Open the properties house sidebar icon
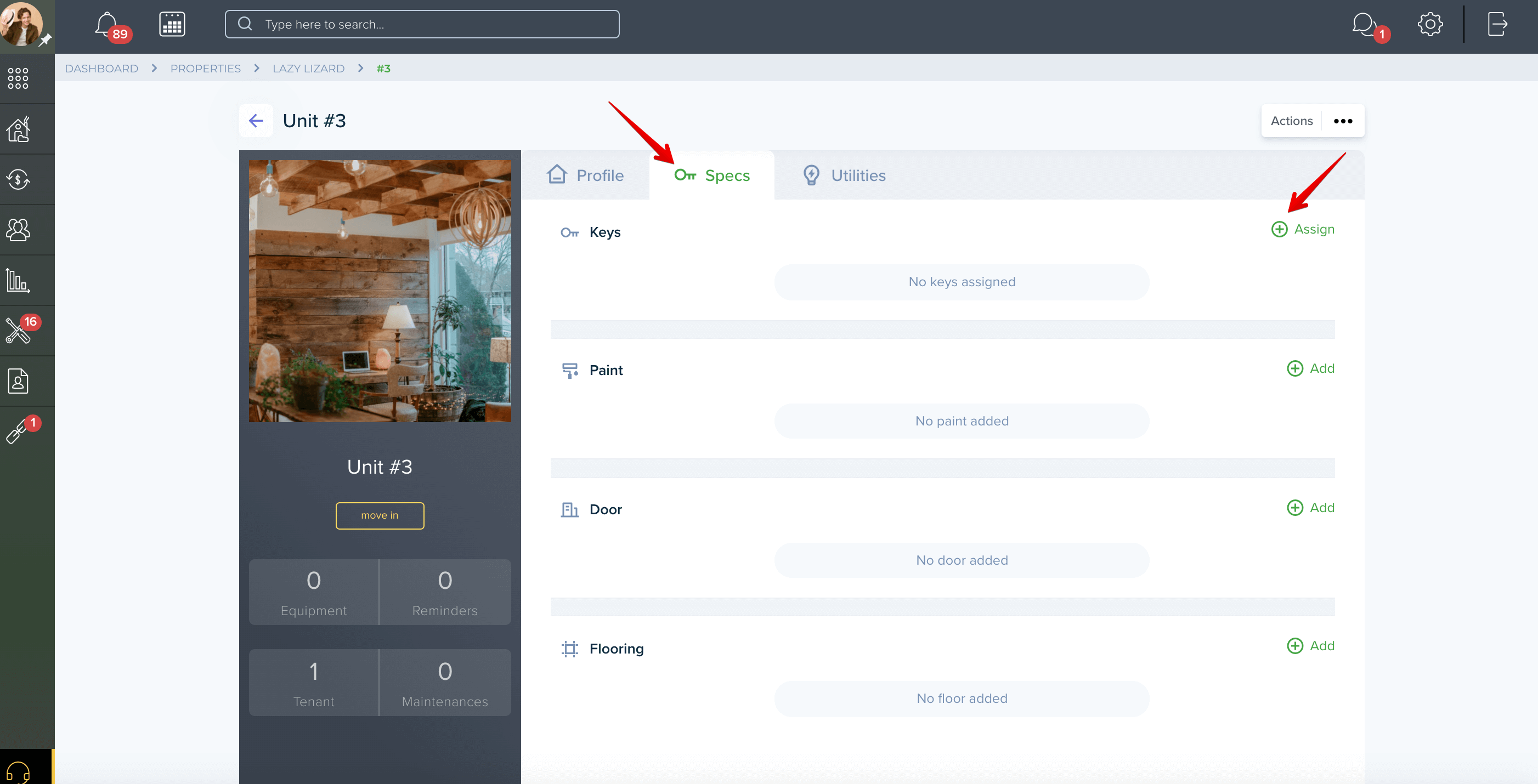The image size is (1538, 784). (x=18, y=129)
